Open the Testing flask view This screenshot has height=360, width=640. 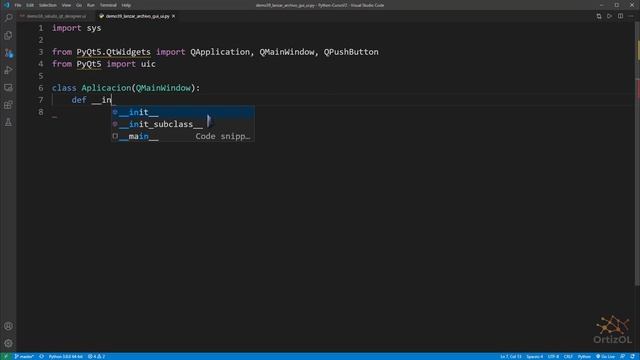pyautogui.click(x=8, y=122)
